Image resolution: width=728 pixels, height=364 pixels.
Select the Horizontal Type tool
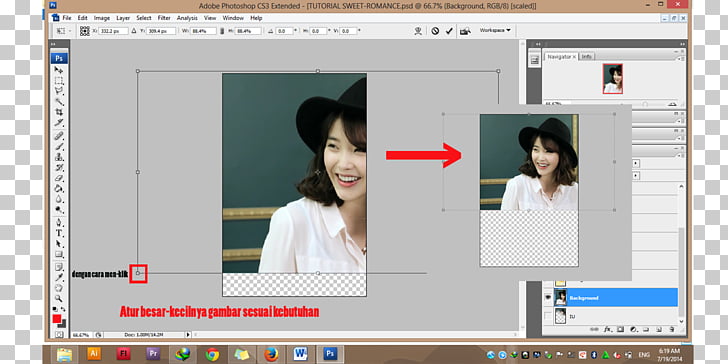click(x=59, y=233)
